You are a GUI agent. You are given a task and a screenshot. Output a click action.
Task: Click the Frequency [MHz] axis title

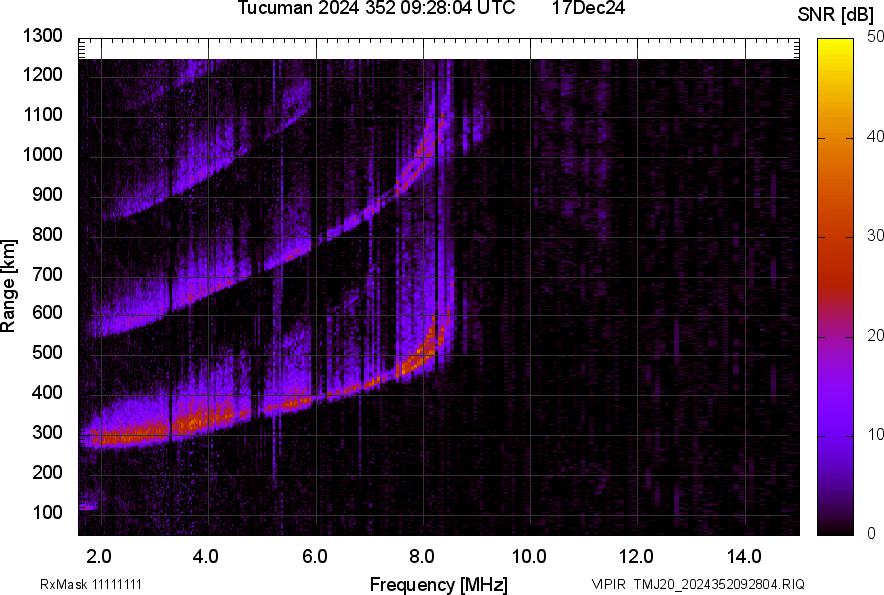point(439,584)
